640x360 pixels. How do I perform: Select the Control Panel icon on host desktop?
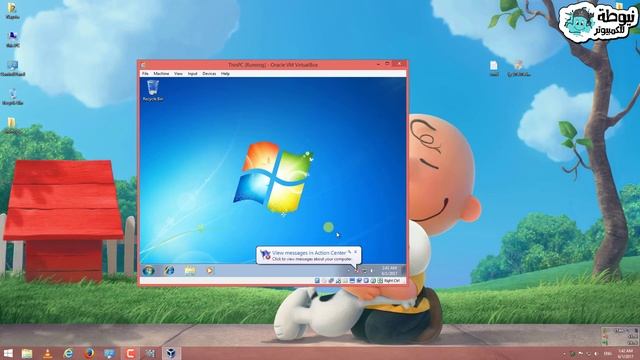[13, 69]
